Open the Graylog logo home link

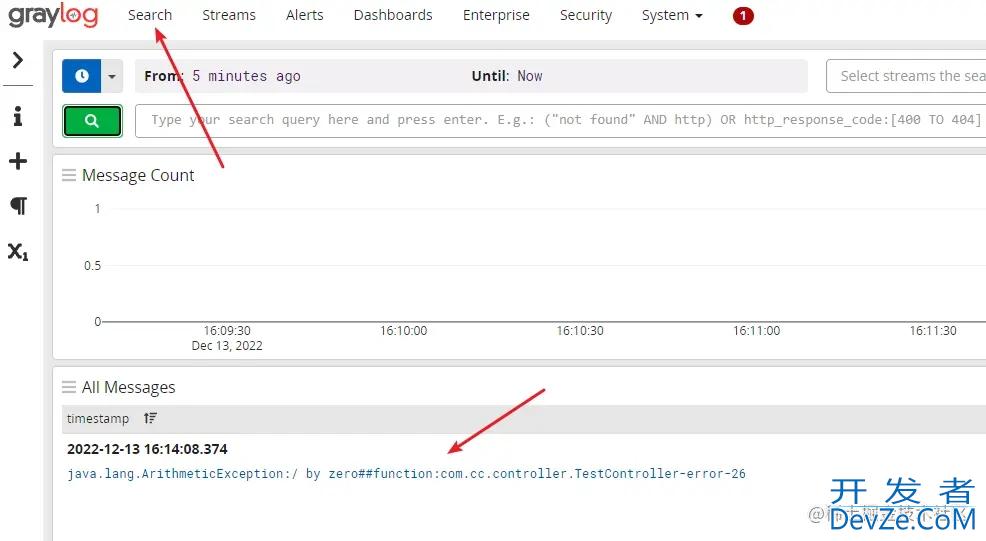[53, 15]
